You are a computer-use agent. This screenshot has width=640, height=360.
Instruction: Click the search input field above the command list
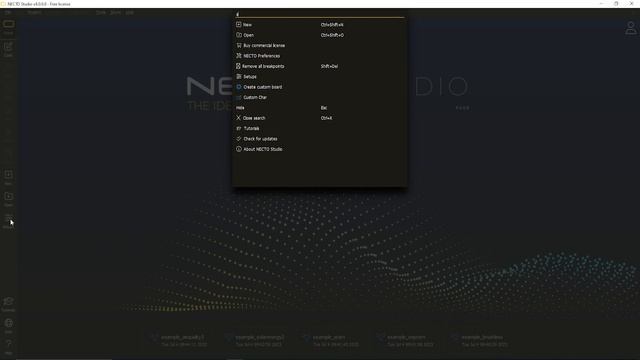click(x=320, y=14)
